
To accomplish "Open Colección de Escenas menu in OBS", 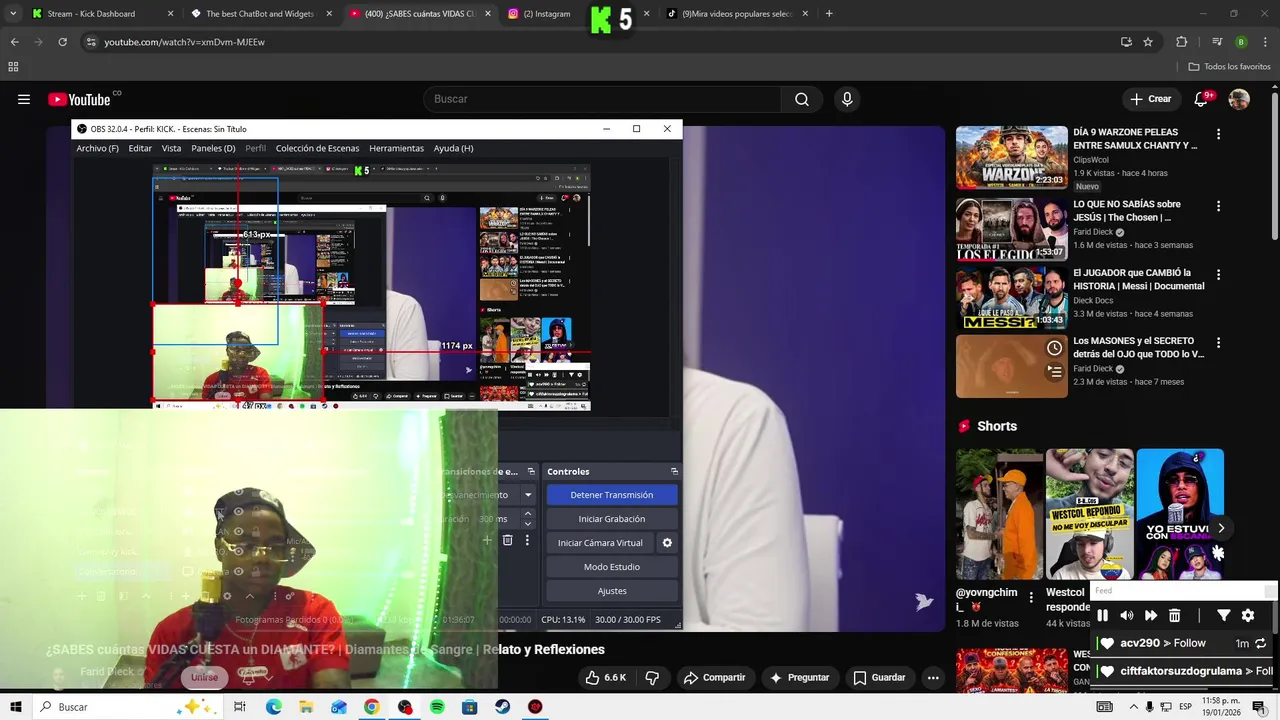I will coord(317,148).
